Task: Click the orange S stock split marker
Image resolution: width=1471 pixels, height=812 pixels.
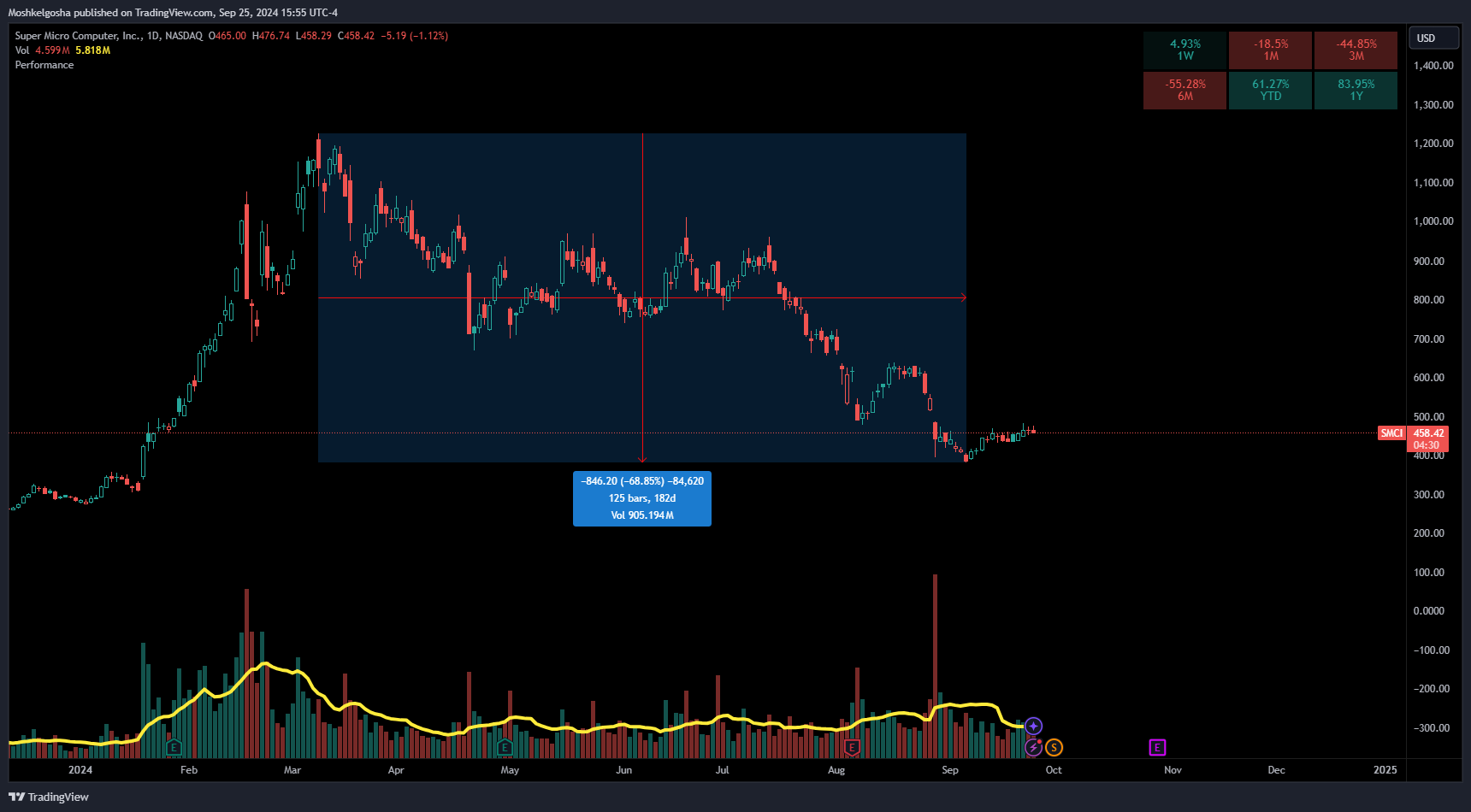Action: click(1054, 748)
